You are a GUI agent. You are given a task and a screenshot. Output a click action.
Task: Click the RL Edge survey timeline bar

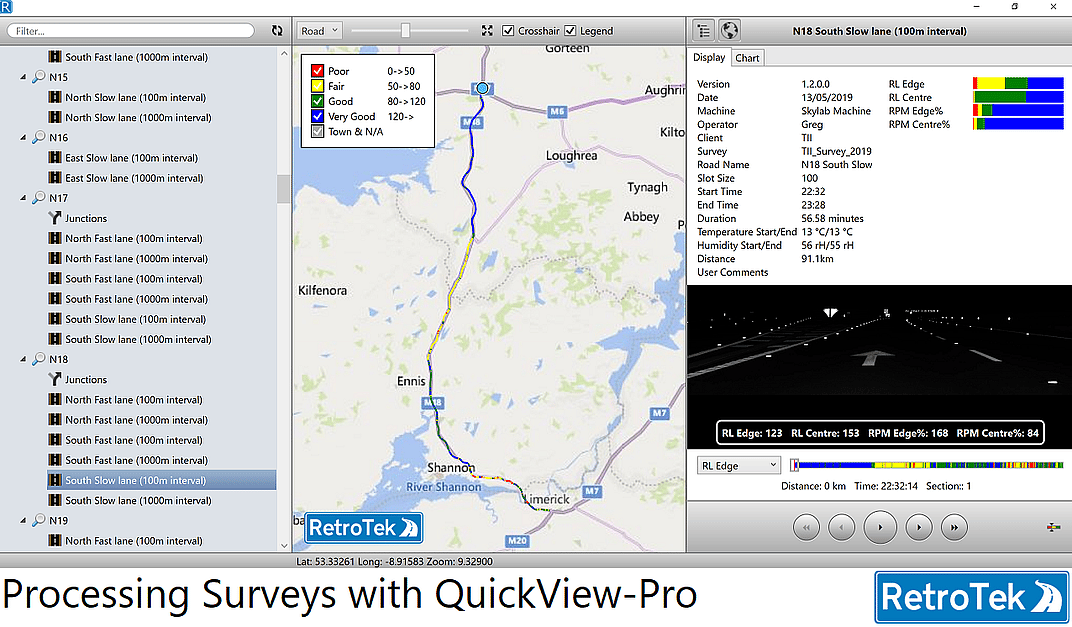pos(930,466)
